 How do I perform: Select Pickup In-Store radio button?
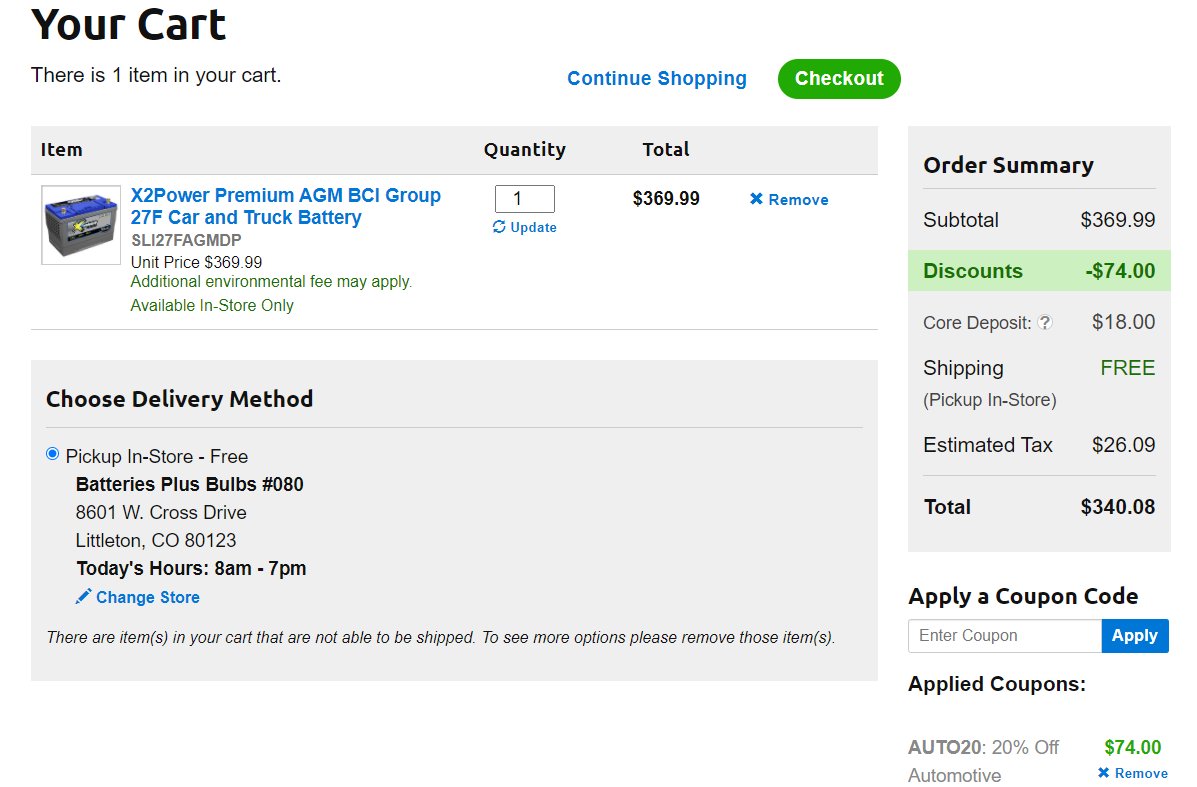click(x=53, y=454)
